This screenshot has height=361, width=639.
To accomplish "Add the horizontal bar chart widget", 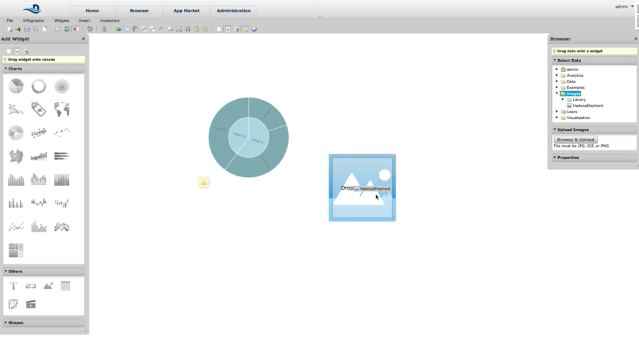I will click(62, 156).
